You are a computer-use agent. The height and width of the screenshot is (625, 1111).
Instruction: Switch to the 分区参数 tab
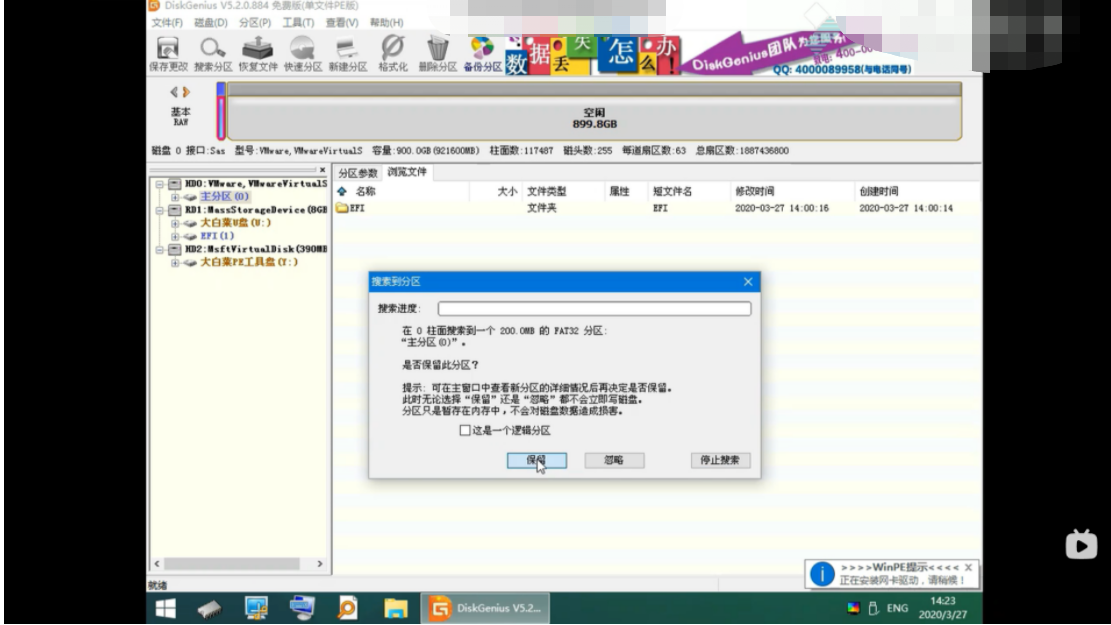coord(357,173)
